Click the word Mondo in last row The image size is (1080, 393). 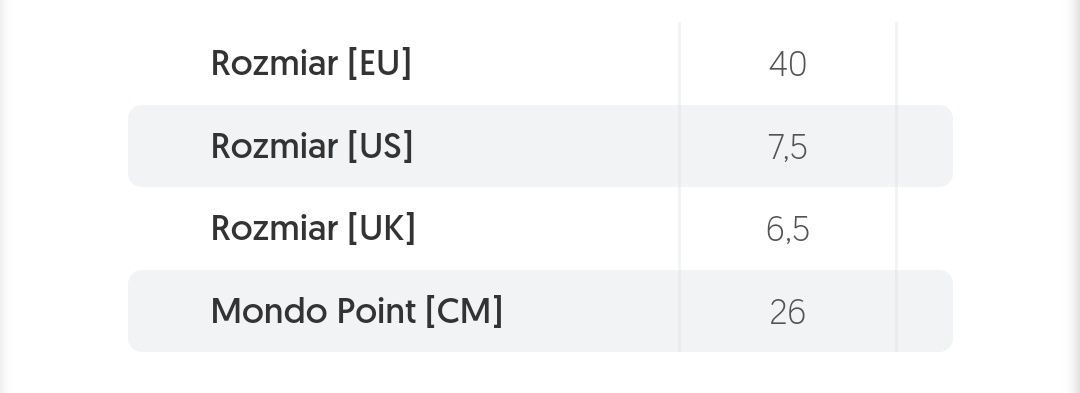point(269,311)
